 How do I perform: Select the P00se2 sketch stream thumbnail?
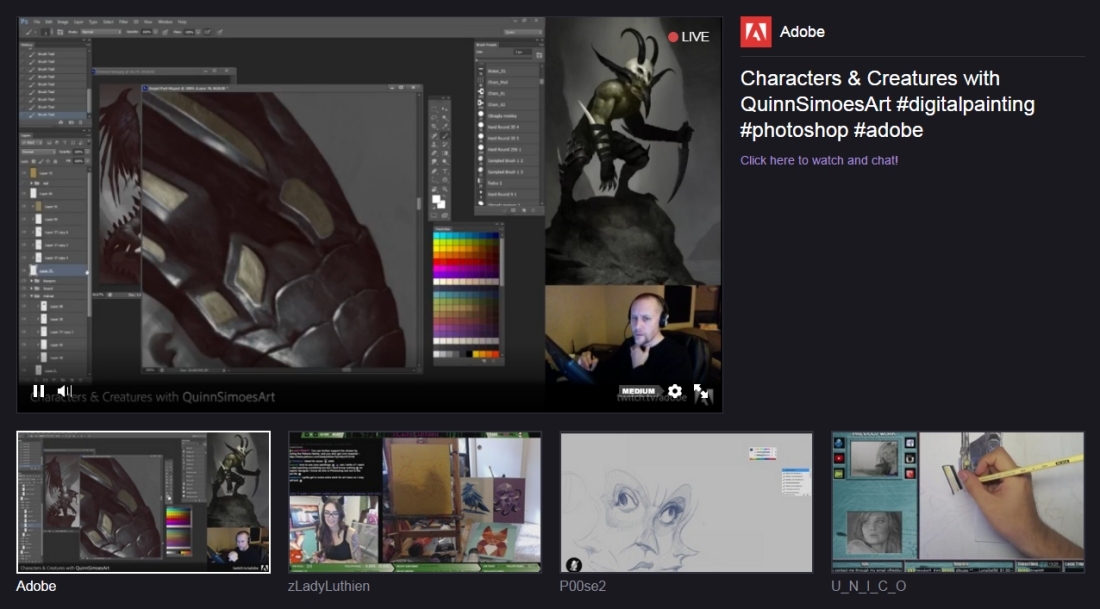tap(686, 502)
